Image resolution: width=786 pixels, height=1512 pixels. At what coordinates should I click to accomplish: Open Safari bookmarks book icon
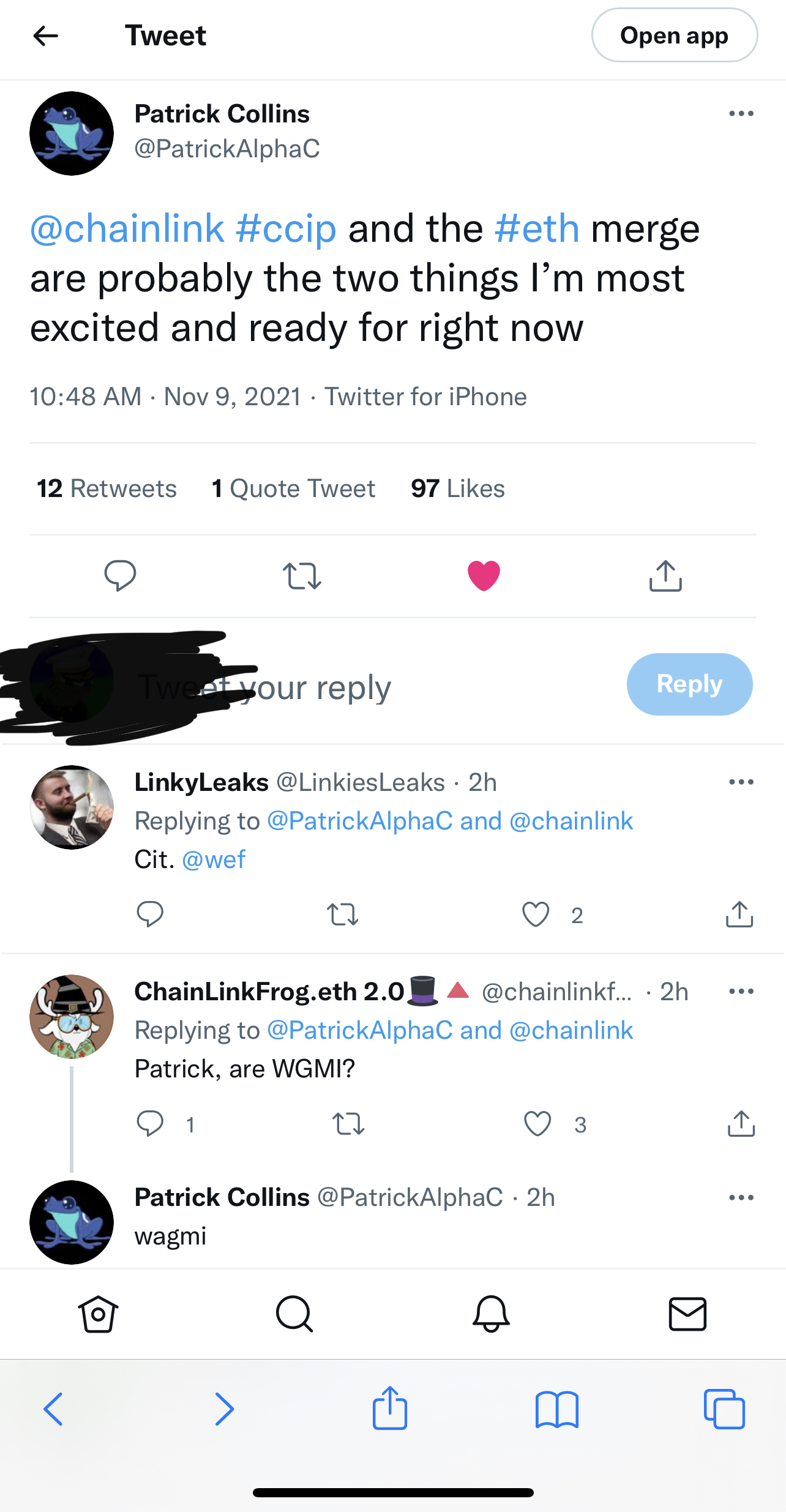pyautogui.click(x=556, y=1409)
